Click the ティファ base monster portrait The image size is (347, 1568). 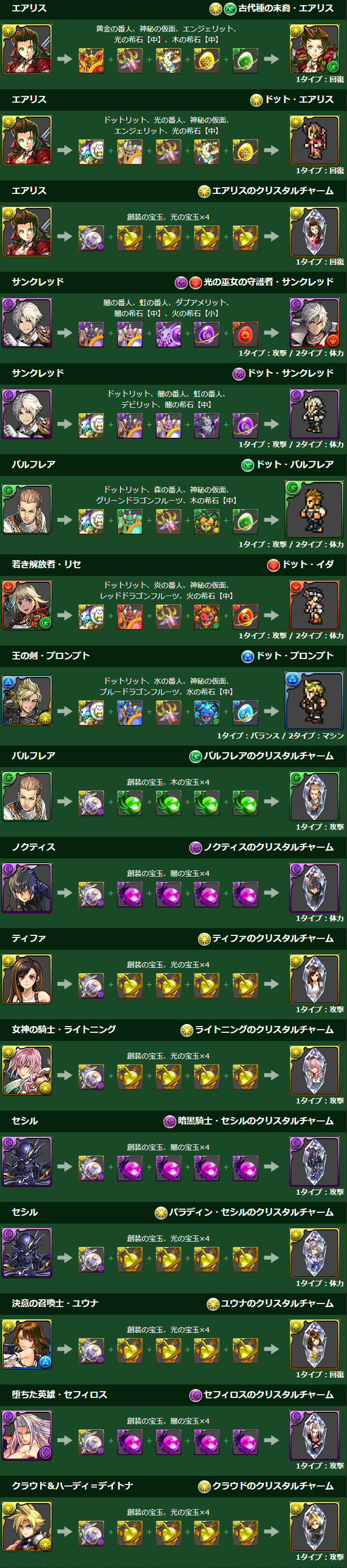pos(27,979)
